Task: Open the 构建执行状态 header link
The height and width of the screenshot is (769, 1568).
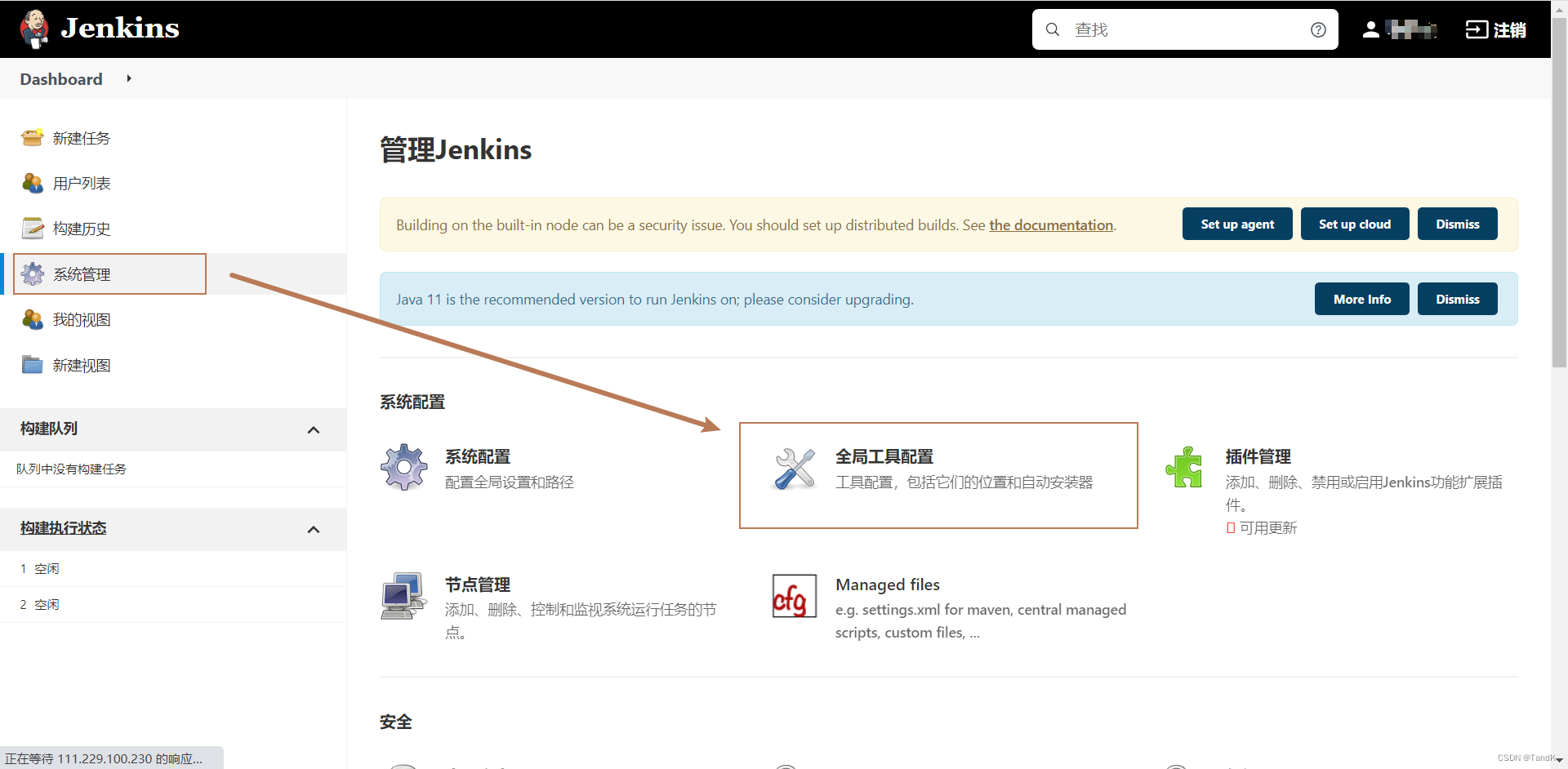Action: pyautogui.click(x=64, y=528)
